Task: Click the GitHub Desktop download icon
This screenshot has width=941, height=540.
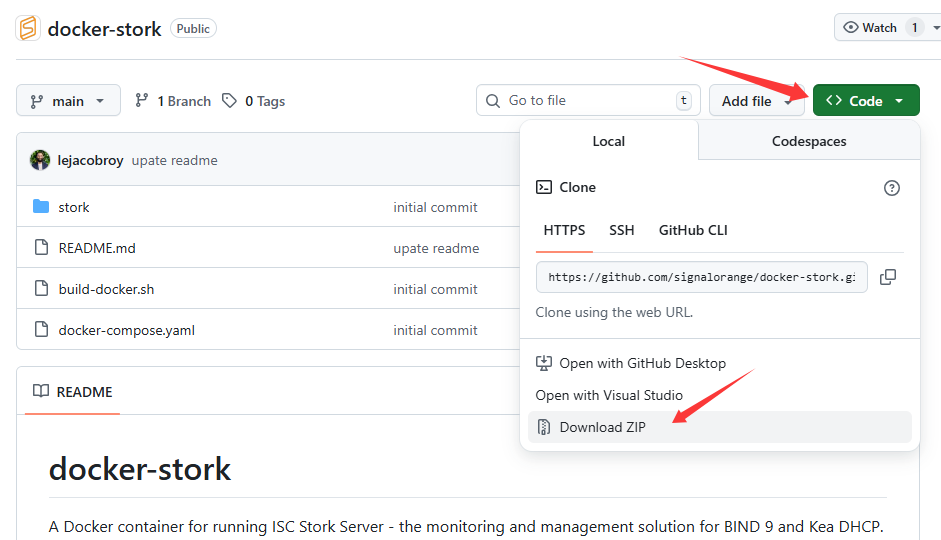Action: point(544,363)
